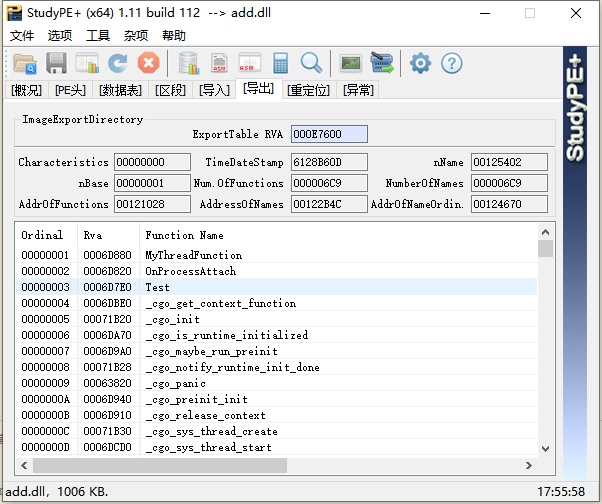Image resolution: width=602 pixels, height=504 pixels.
Task: Click the vertical scrollbar thumb
Action: click(x=546, y=248)
